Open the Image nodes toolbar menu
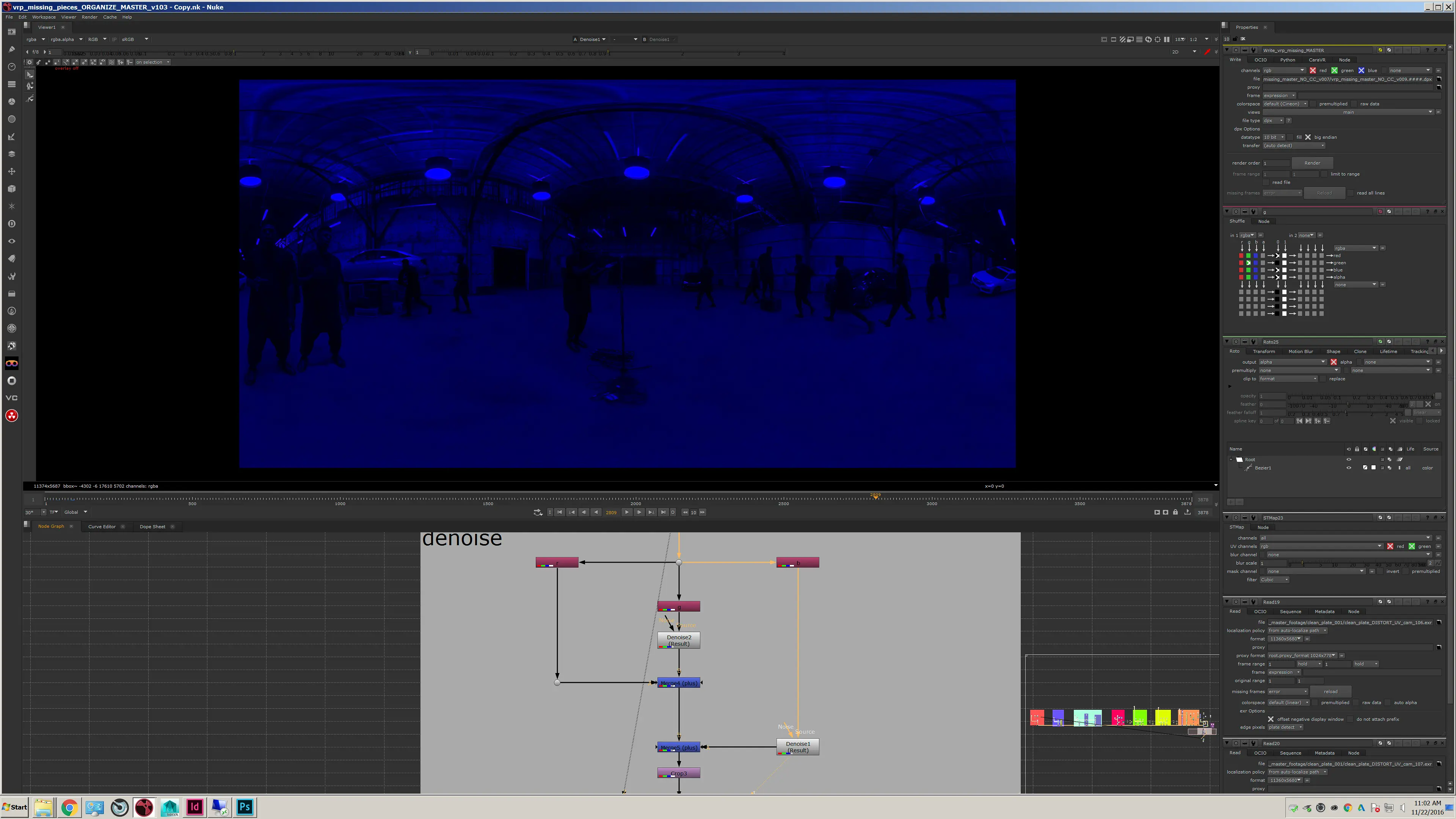This screenshot has height=819, width=1456. [x=11, y=31]
